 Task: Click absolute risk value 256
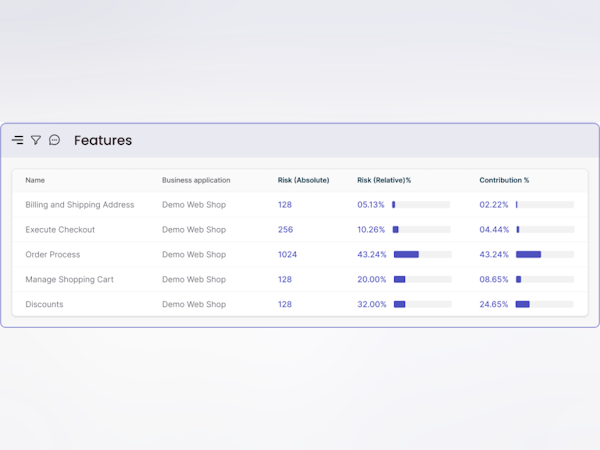point(285,230)
